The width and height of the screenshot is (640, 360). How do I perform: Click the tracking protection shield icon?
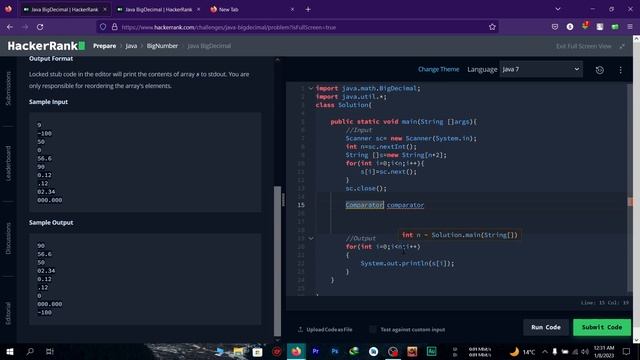[103, 27]
